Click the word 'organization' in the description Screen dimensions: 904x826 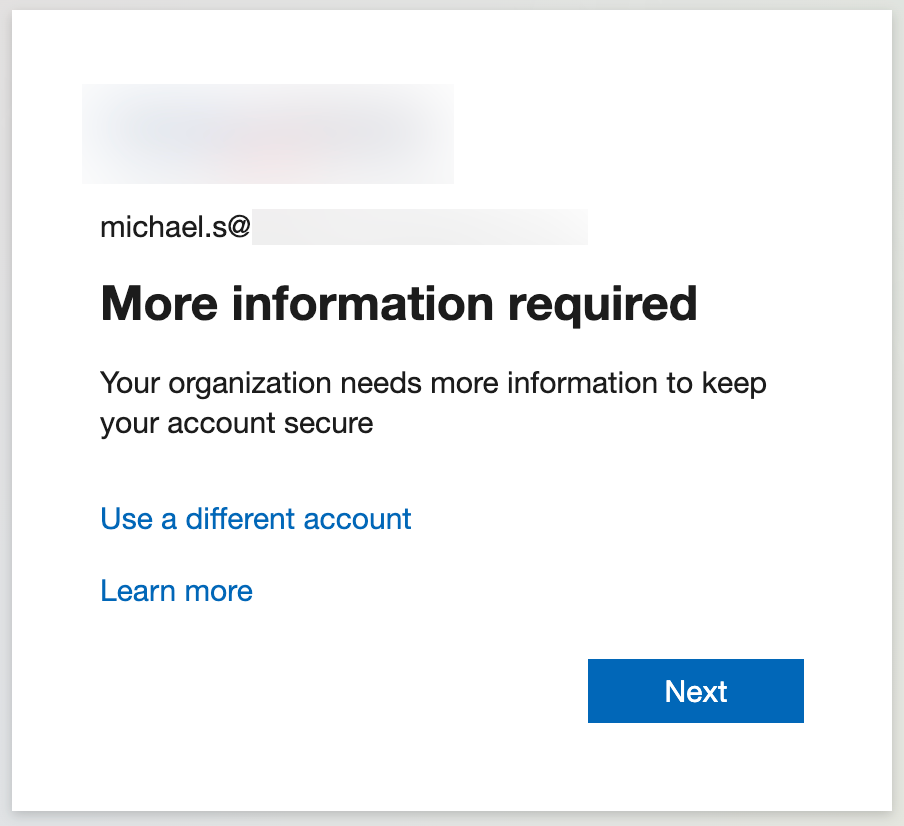coord(250,384)
